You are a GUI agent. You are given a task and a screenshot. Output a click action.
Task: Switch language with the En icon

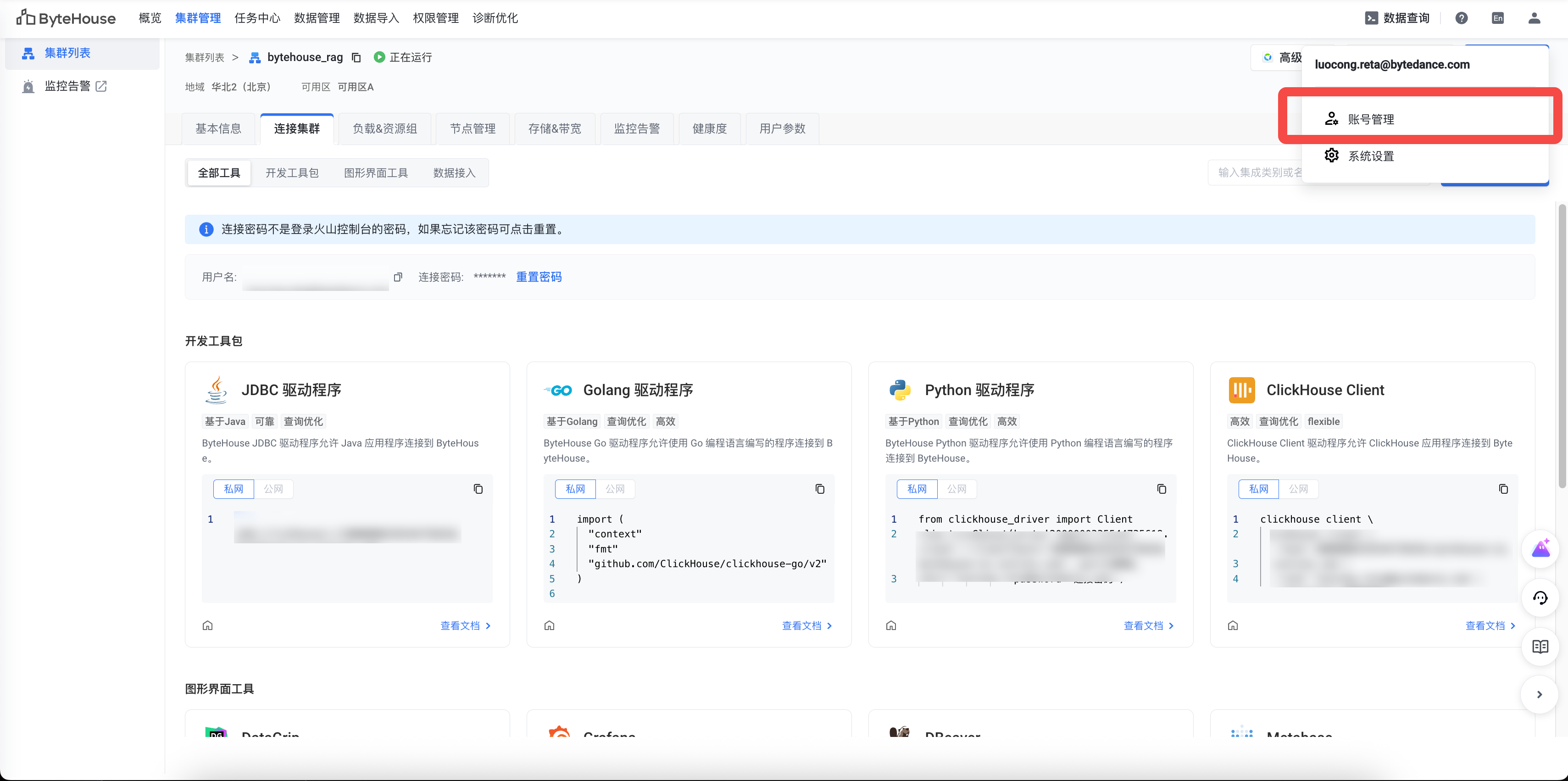point(1497,18)
